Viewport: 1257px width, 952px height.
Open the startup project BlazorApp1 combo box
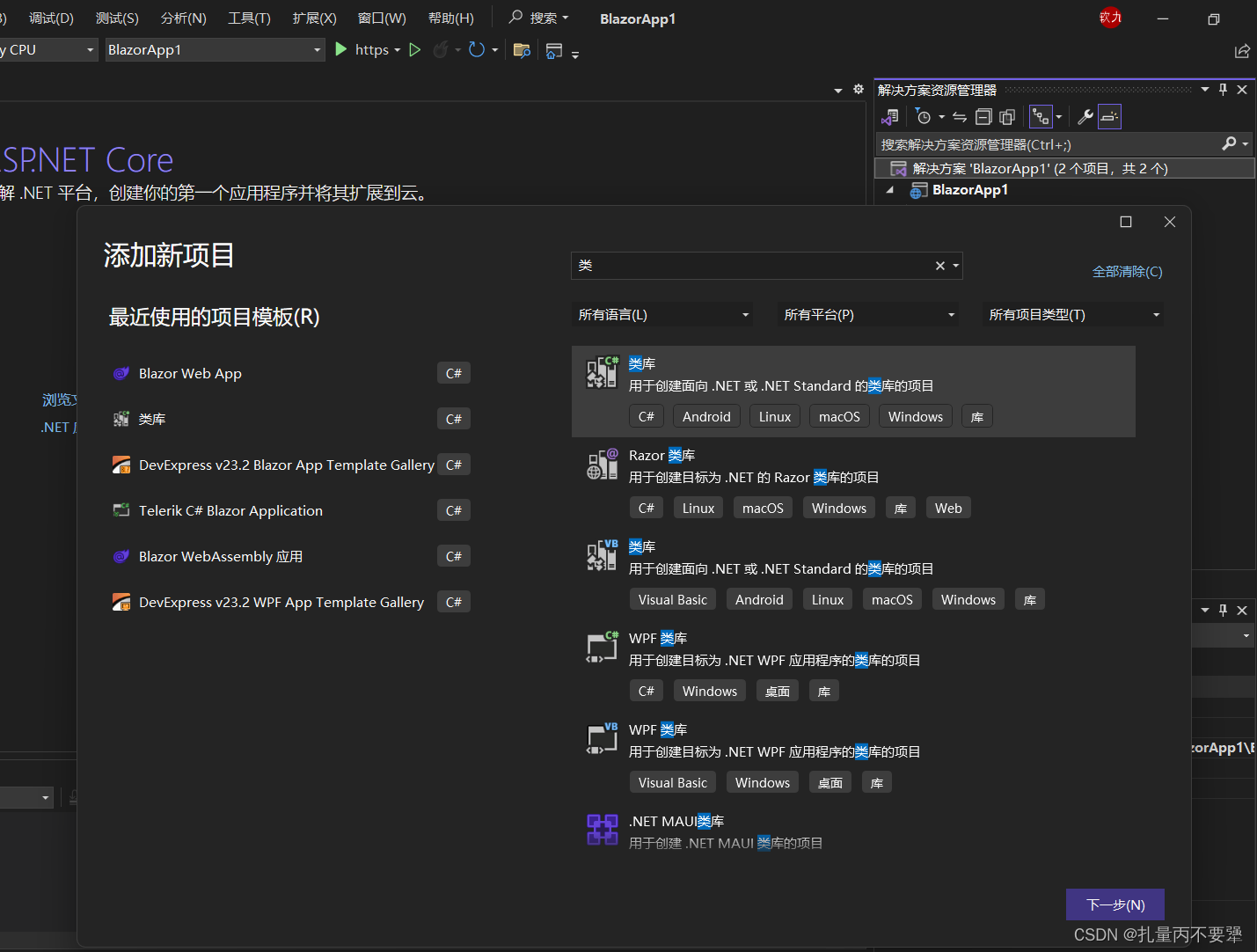click(215, 50)
